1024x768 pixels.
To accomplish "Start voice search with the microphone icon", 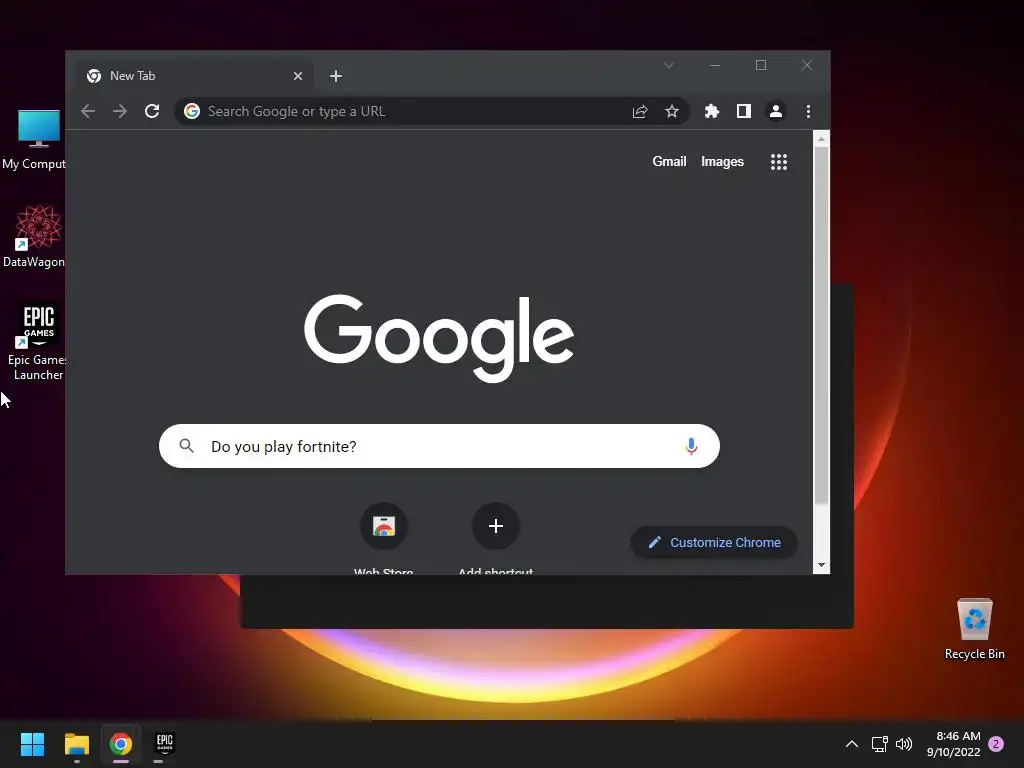I will click(x=691, y=446).
